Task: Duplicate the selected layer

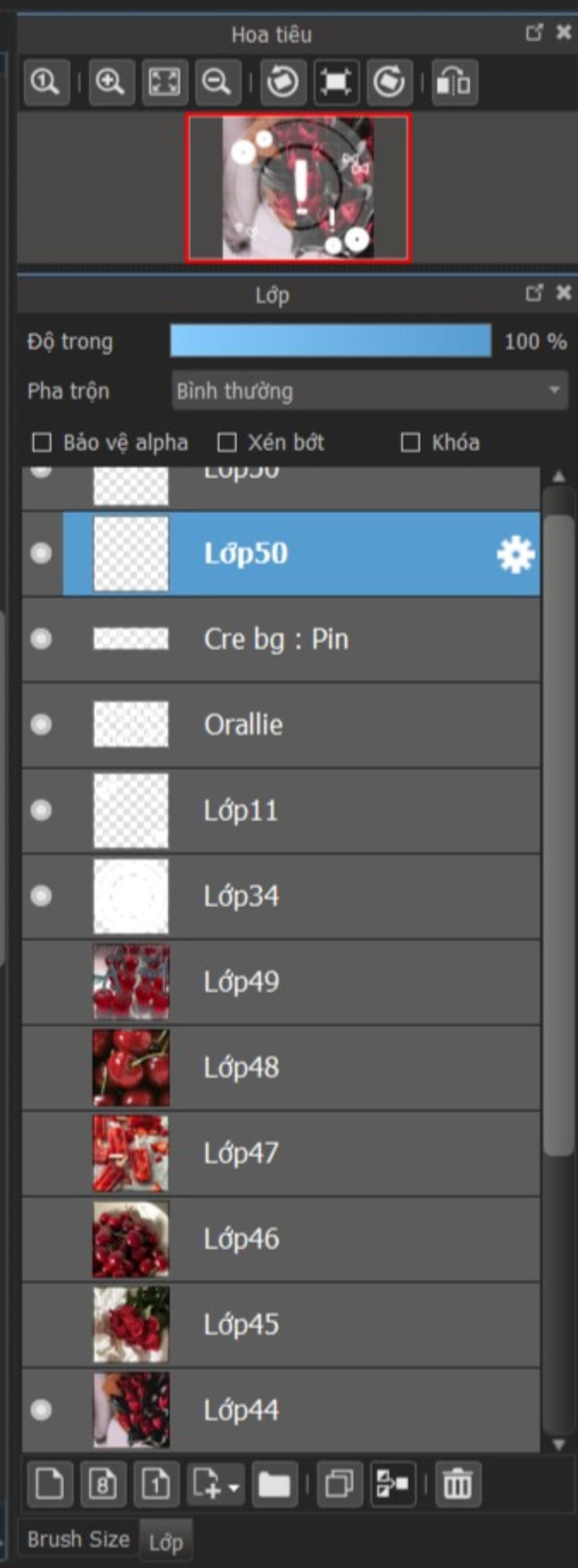Action: pos(339,1484)
